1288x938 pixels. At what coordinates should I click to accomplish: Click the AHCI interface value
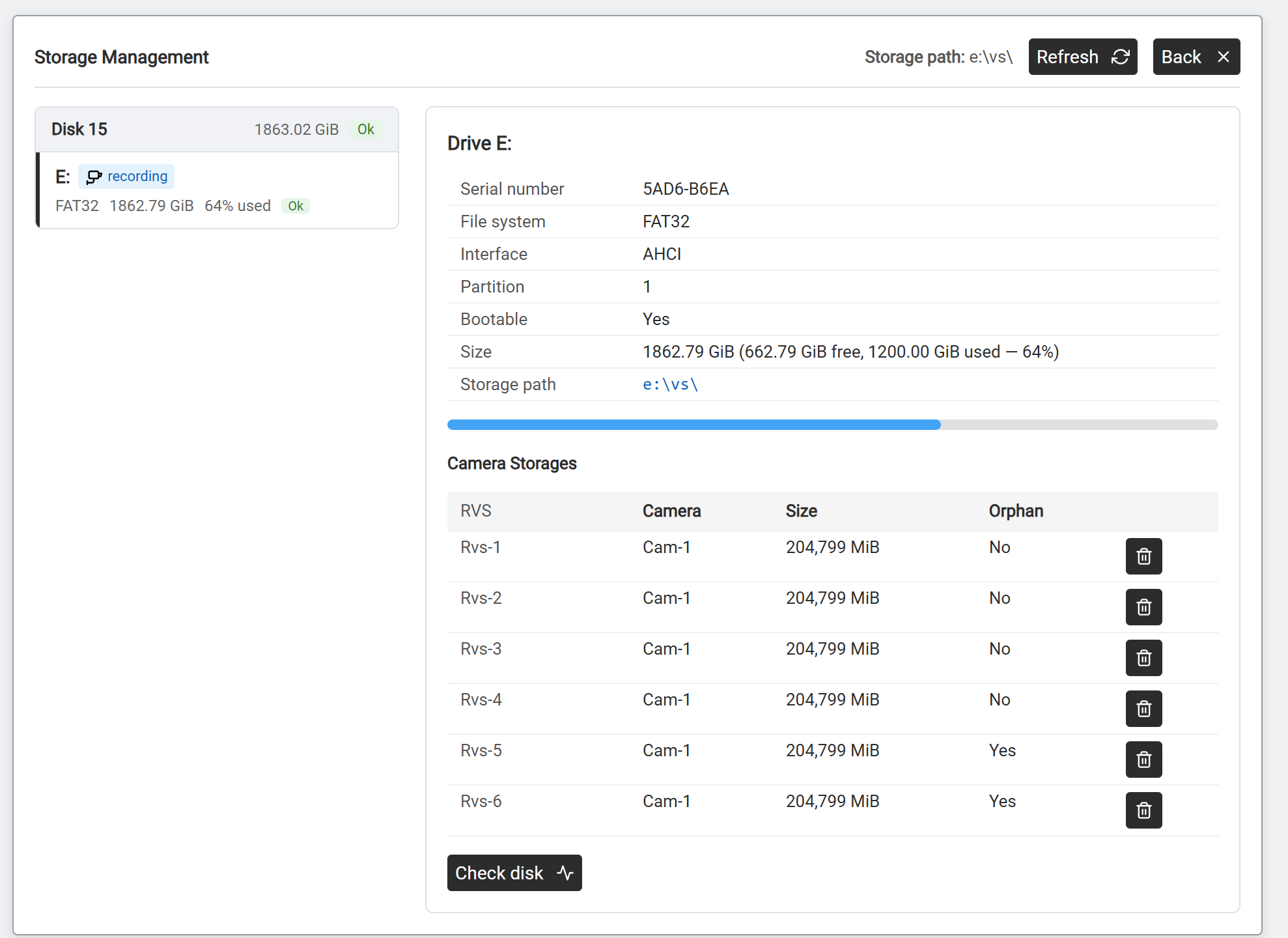[662, 254]
